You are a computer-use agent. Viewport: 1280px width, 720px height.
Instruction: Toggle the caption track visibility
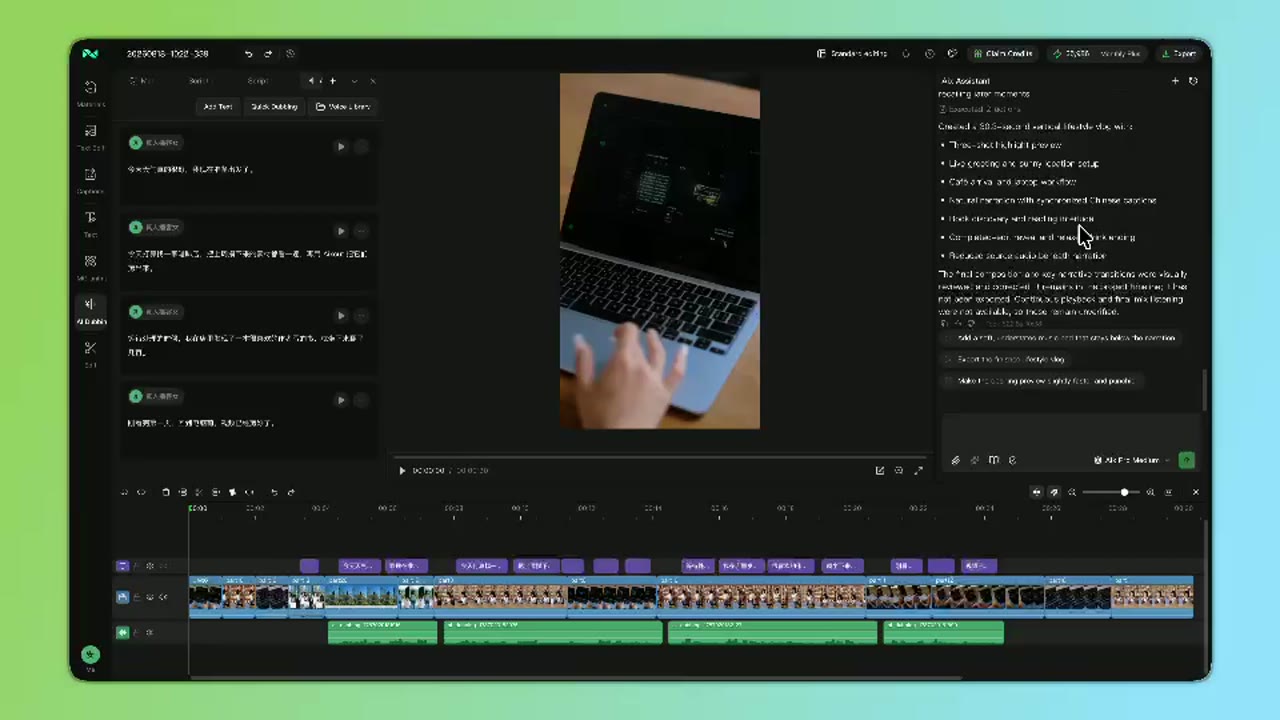150,566
